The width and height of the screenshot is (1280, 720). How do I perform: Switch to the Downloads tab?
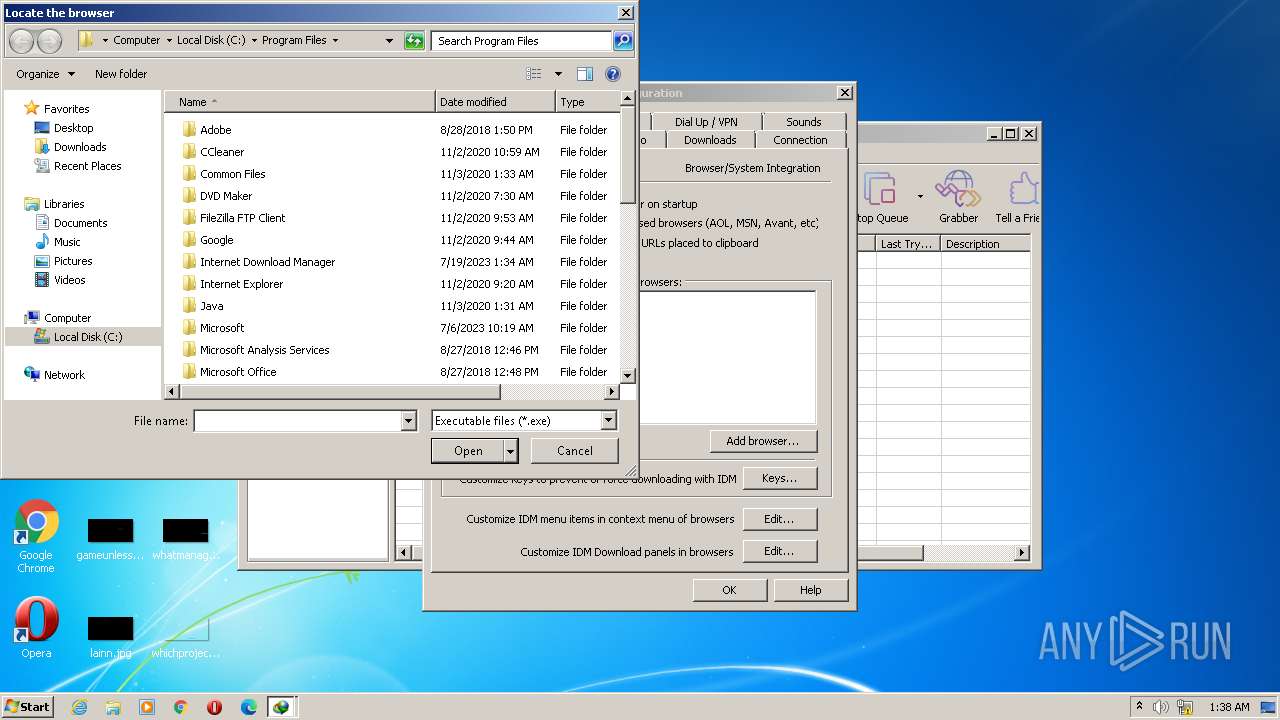(x=710, y=140)
